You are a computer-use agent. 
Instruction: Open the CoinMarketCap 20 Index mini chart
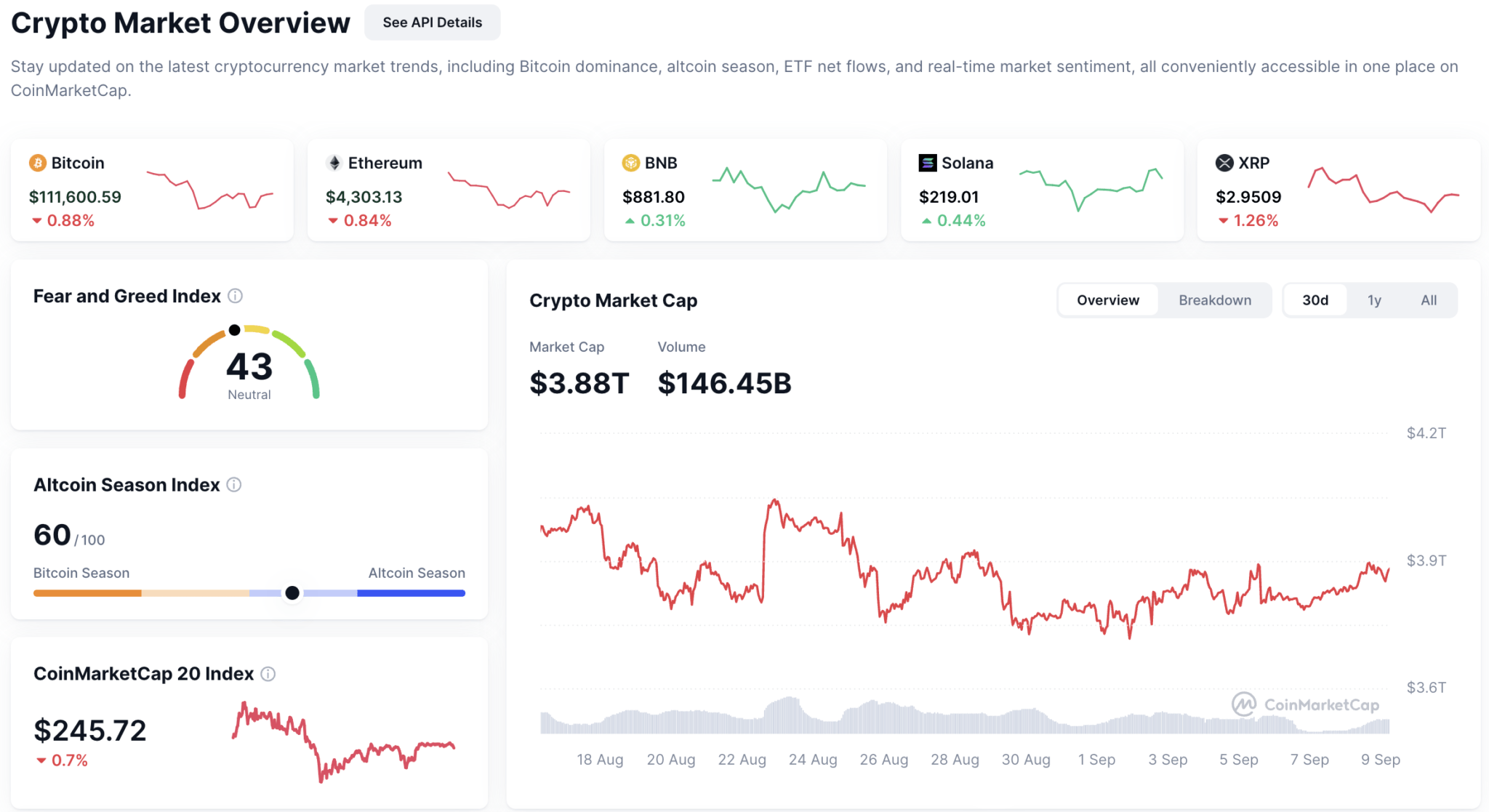pos(343,741)
